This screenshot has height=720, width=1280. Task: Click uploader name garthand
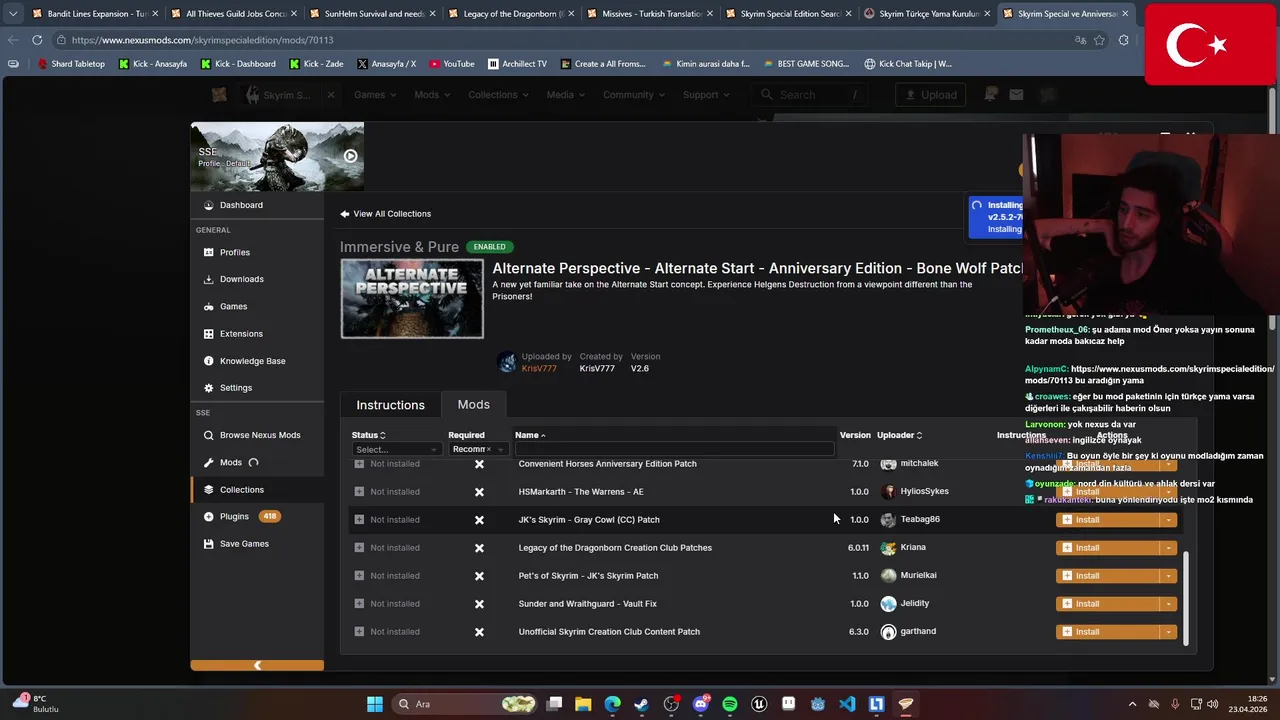pyautogui.click(x=918, y=632)
